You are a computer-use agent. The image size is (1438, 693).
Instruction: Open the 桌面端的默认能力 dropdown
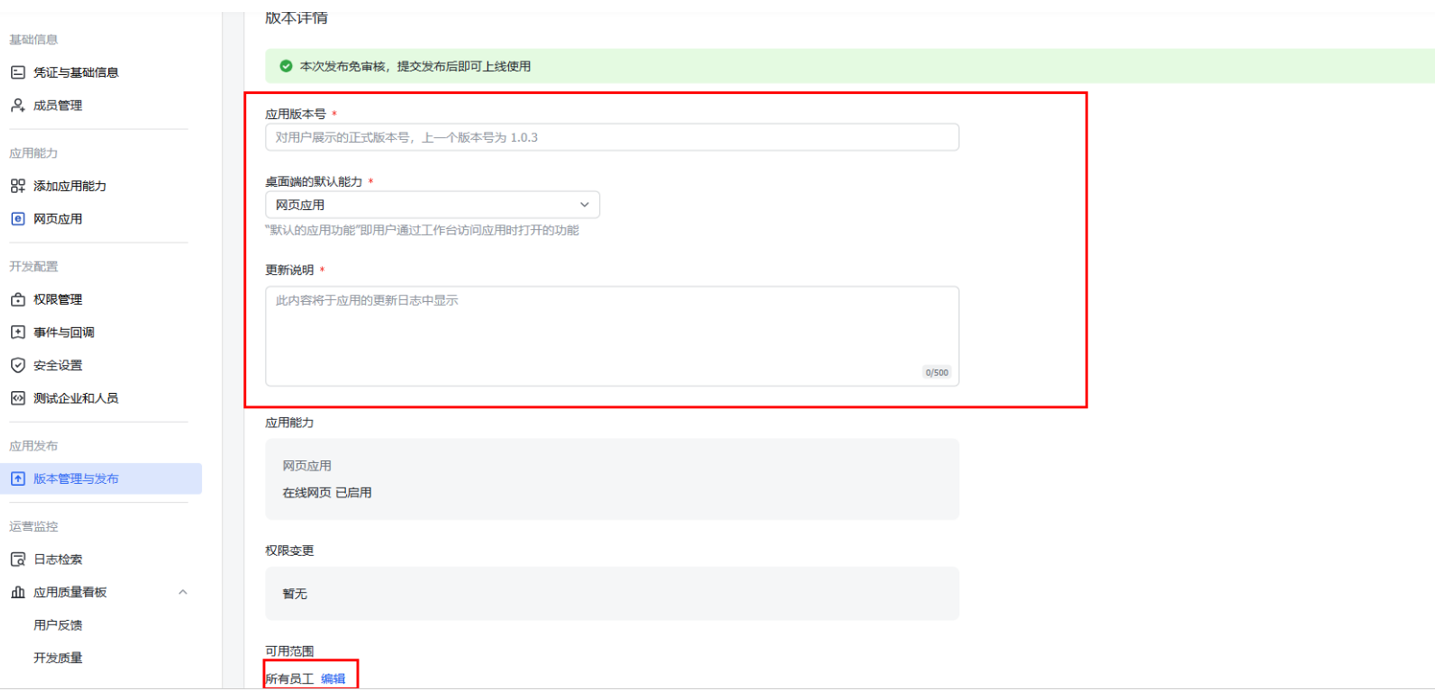pos(432,205)
